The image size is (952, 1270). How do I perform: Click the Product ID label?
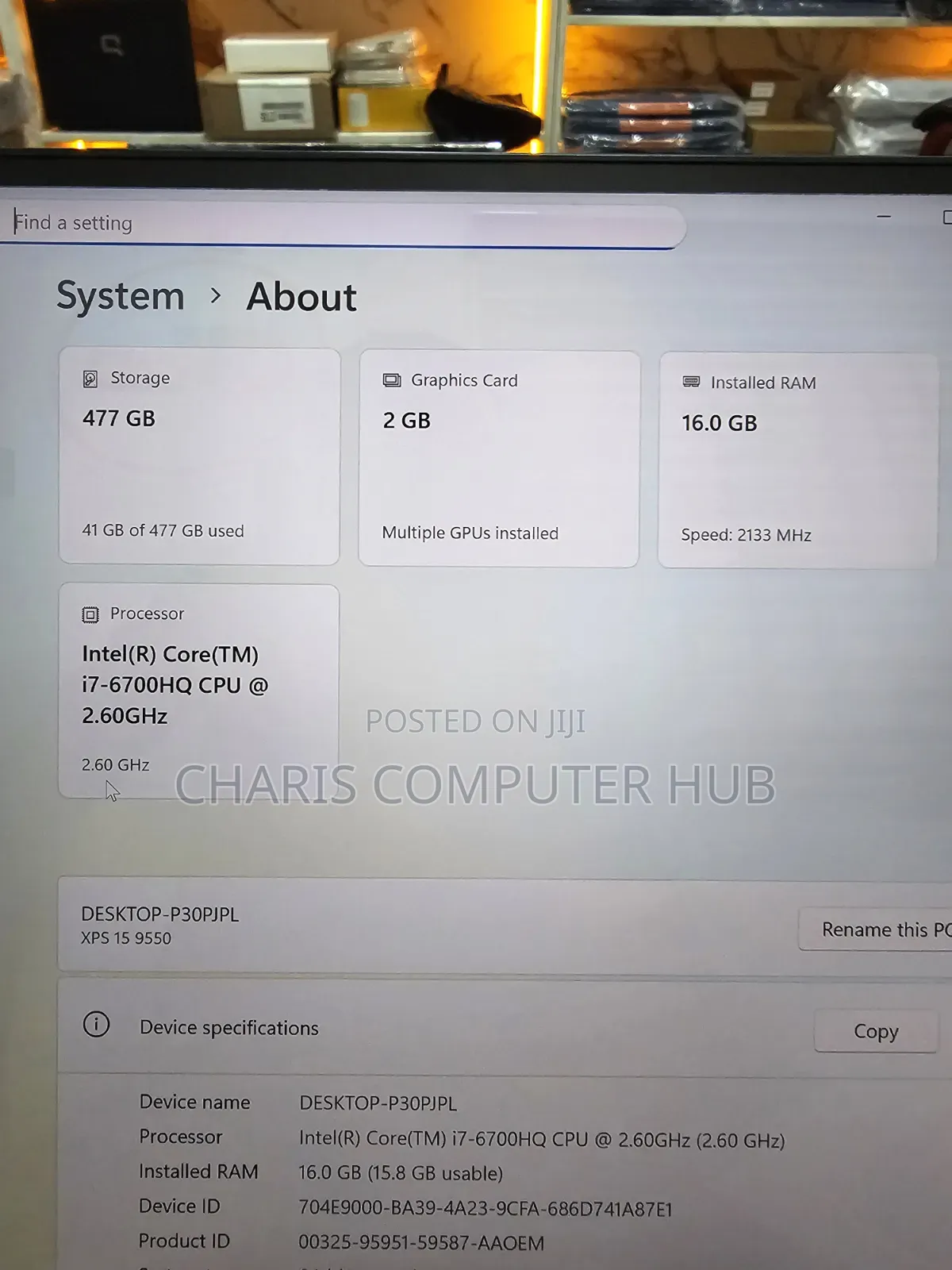(184, 1241)
